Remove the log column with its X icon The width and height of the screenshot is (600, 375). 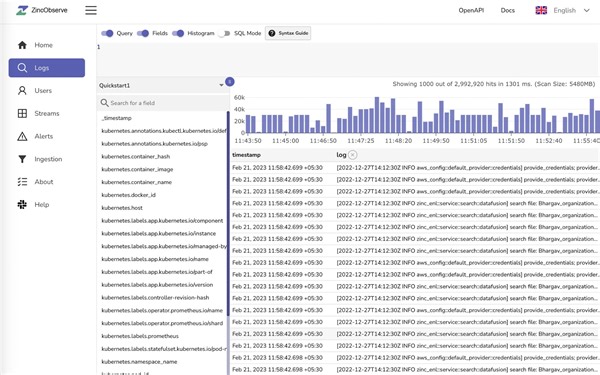(353, 155)
